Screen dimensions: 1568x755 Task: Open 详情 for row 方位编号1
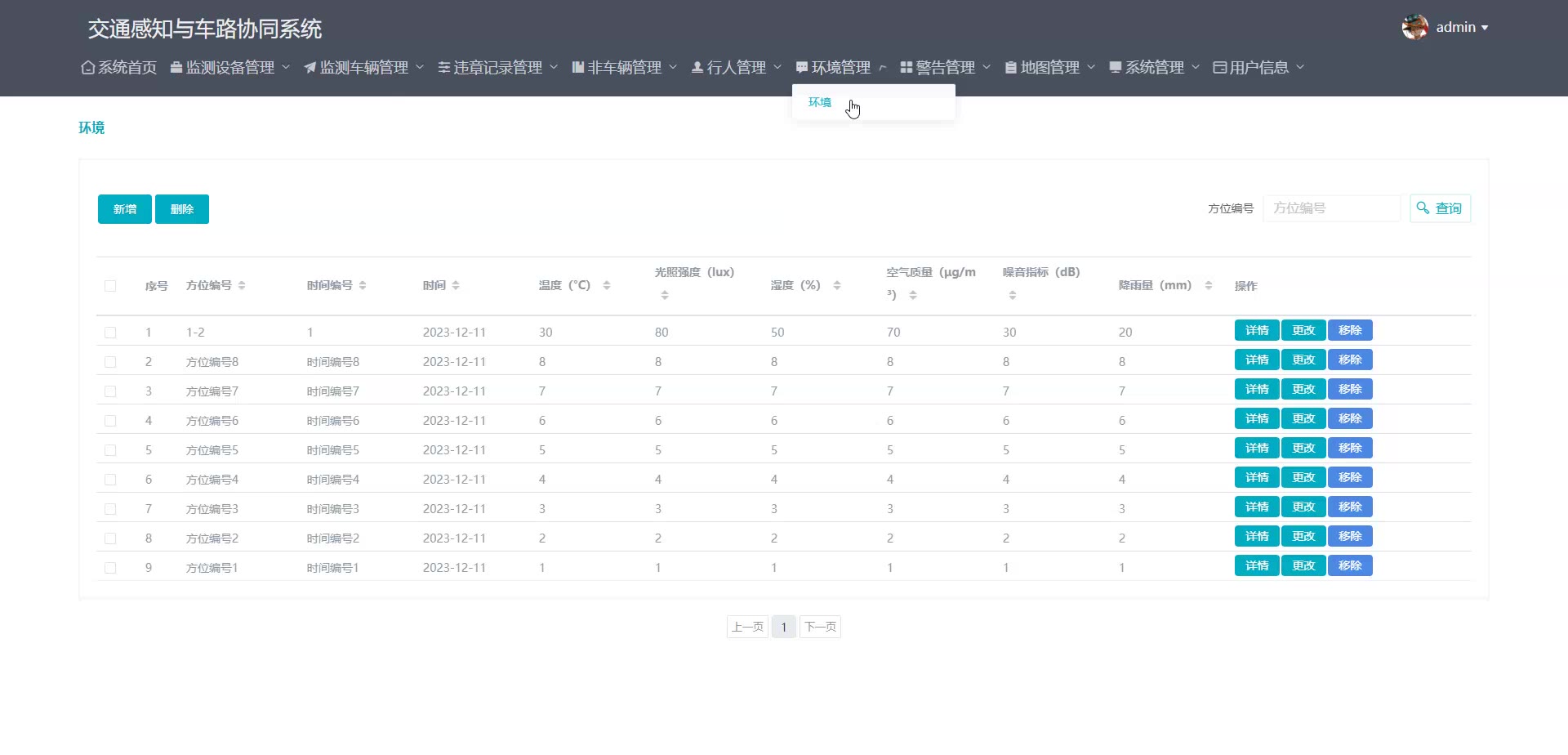point(1257,565)
